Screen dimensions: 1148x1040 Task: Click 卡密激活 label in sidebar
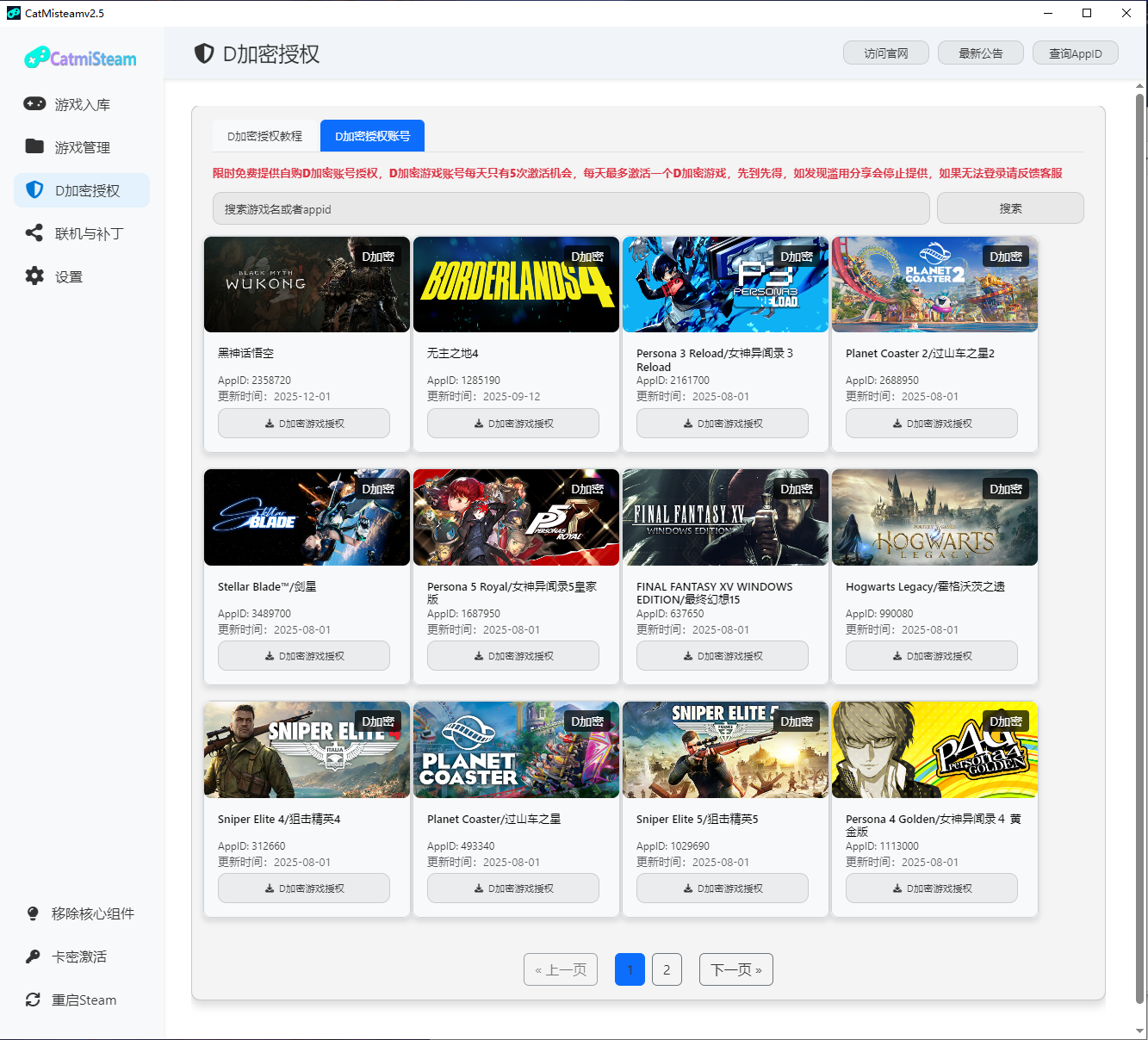(79, 956)
